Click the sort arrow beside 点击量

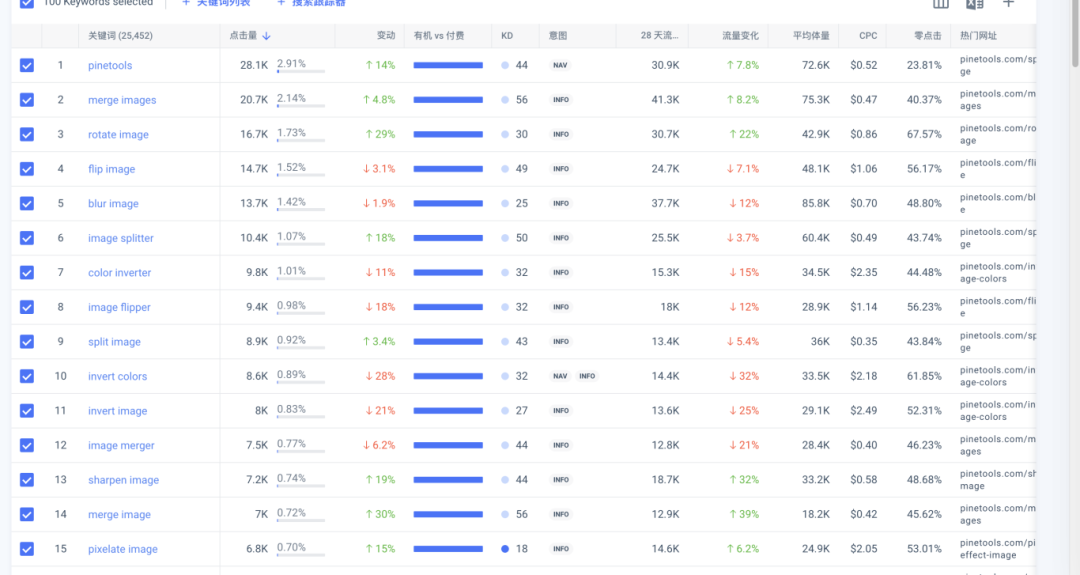pyautogui.click(x=267, y=36)
